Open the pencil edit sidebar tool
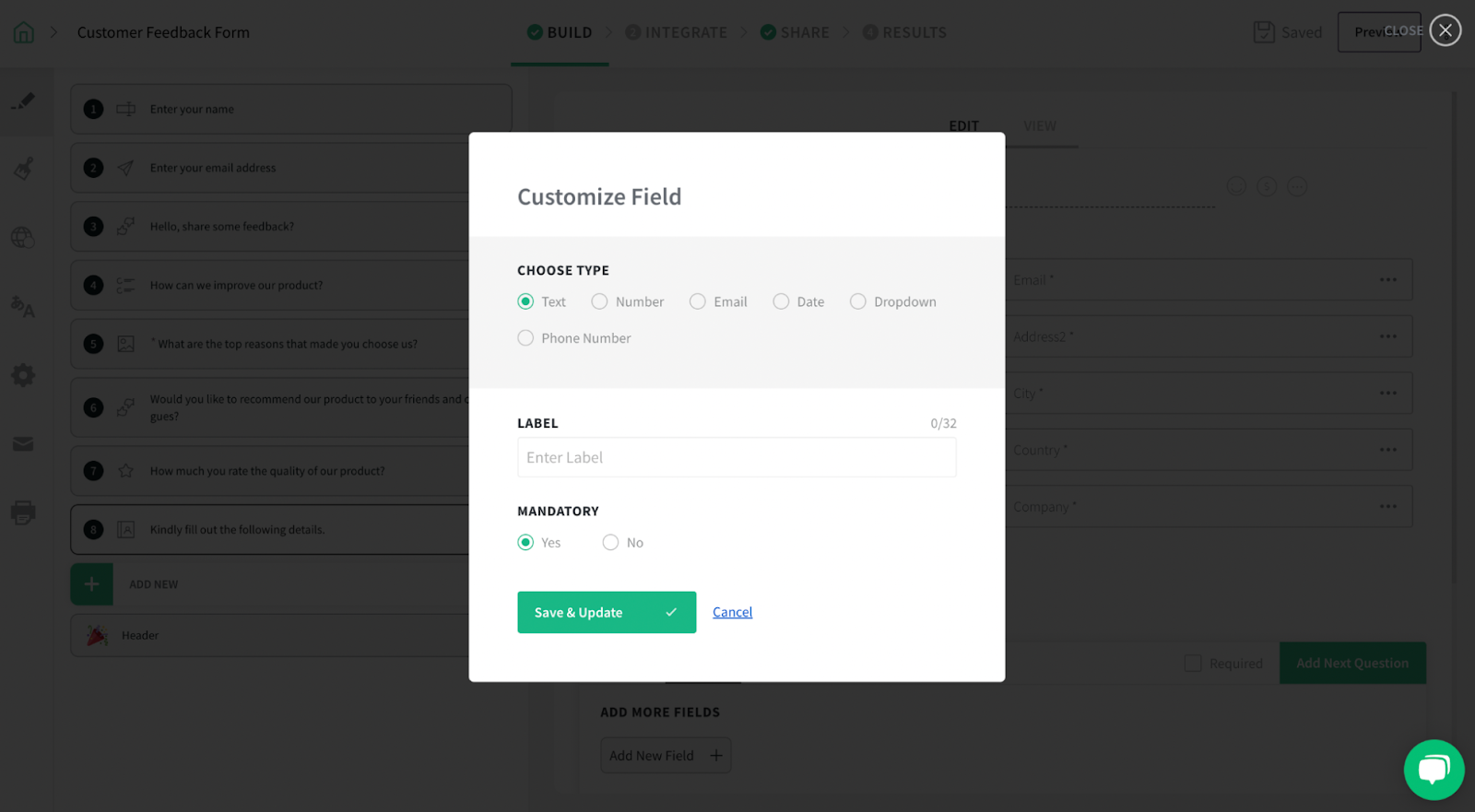1475x812 pixels. coord(23,101)
